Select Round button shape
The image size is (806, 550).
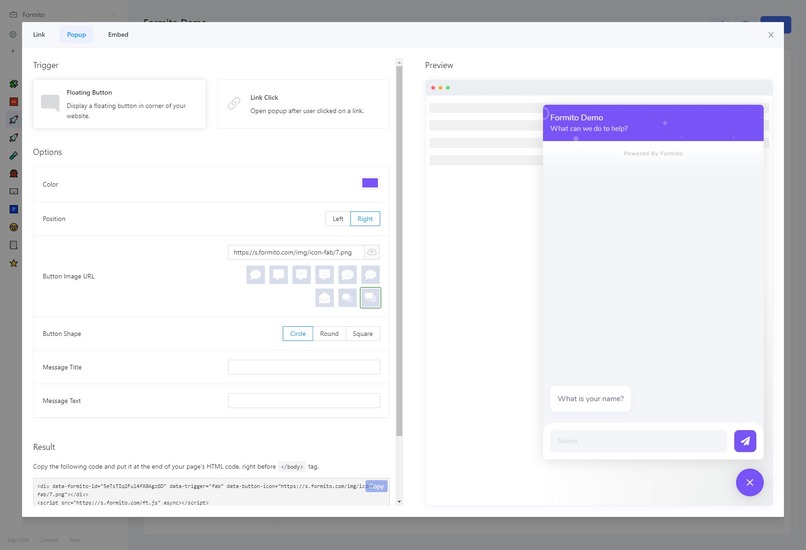329,334
